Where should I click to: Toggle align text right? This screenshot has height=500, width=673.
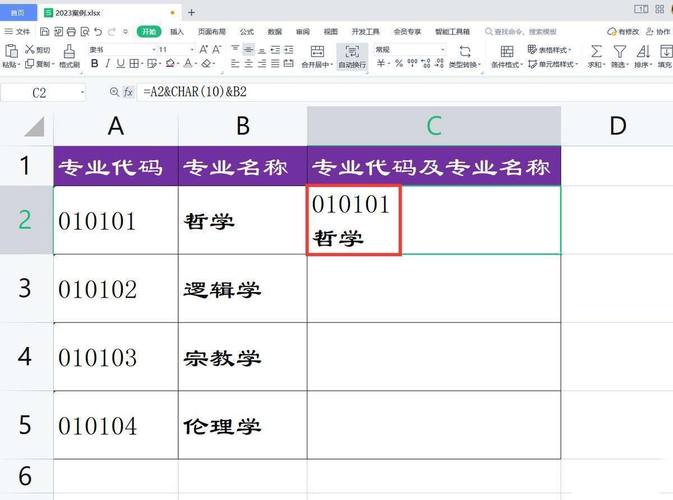tap(262, 64)
